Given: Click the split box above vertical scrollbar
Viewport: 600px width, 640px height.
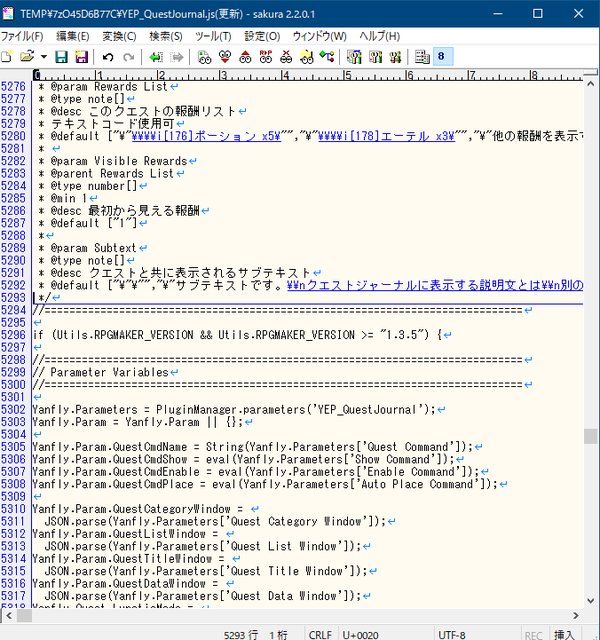Looking at the screenshot, I should click(590, 72).
